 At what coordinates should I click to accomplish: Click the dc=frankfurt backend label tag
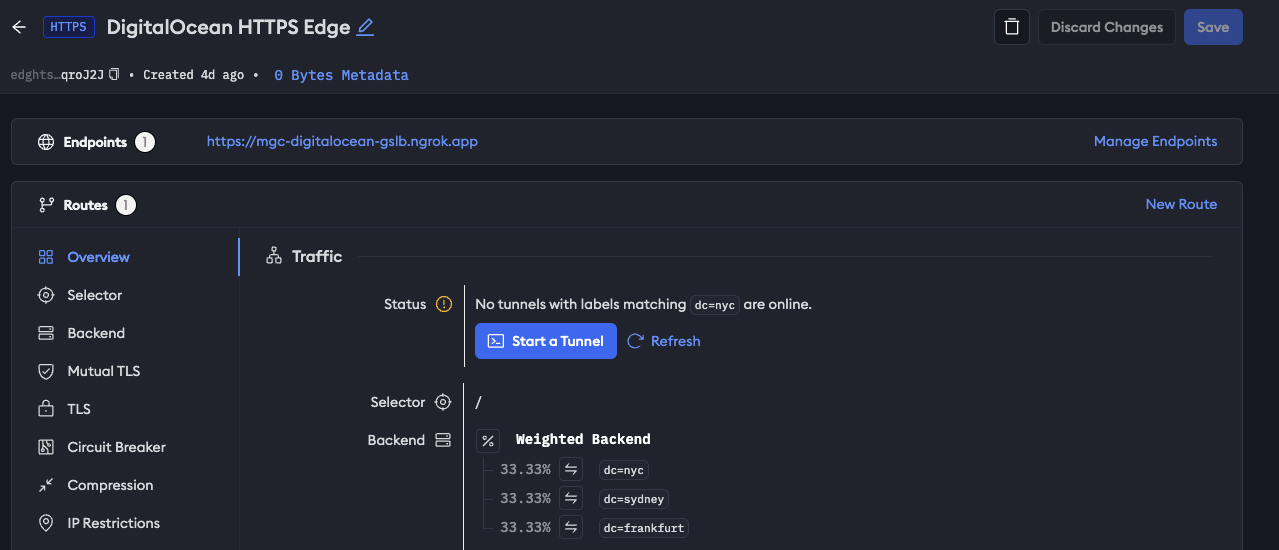(643, 528)
